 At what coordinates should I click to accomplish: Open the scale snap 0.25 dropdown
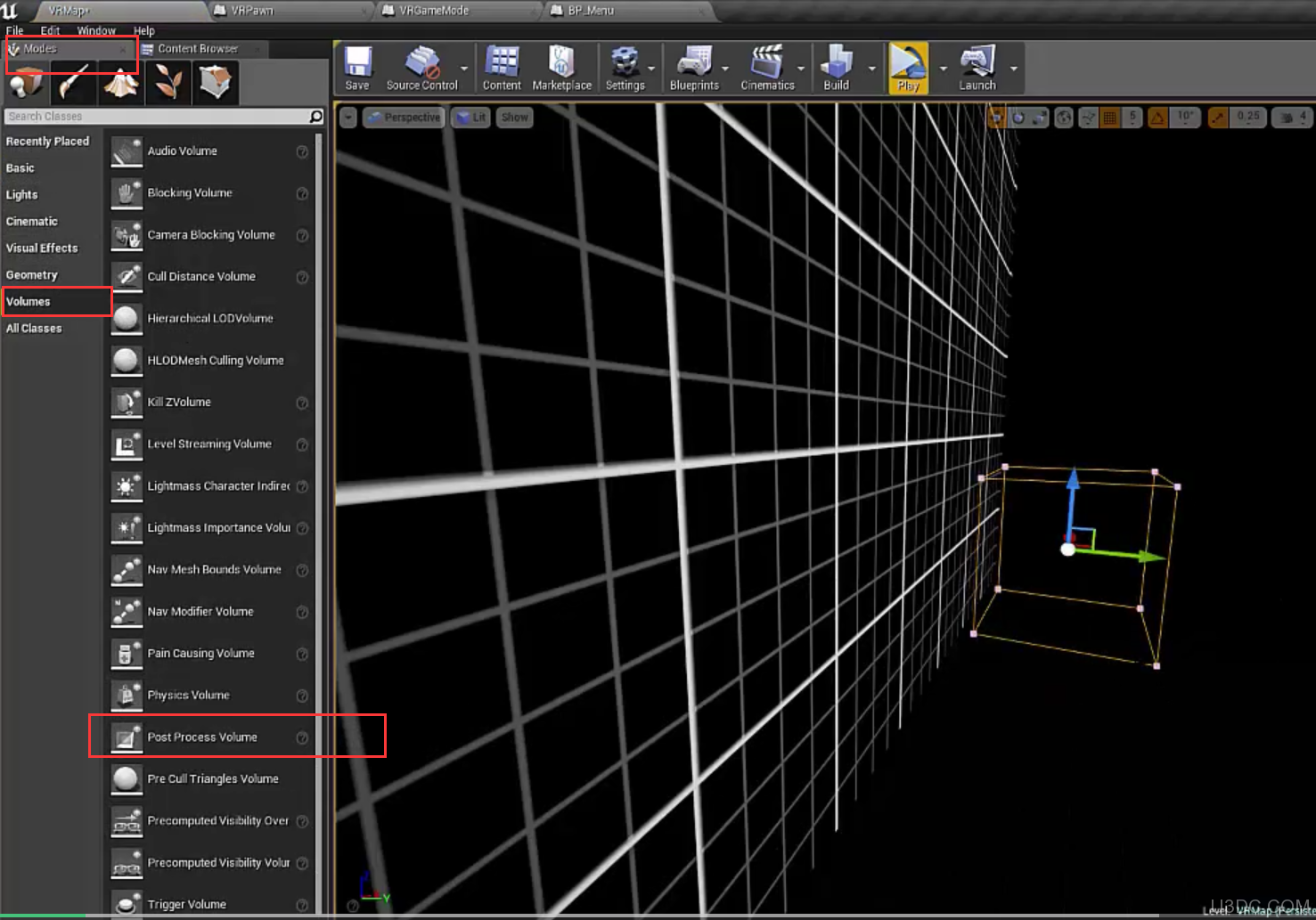tap(1247, 118)
